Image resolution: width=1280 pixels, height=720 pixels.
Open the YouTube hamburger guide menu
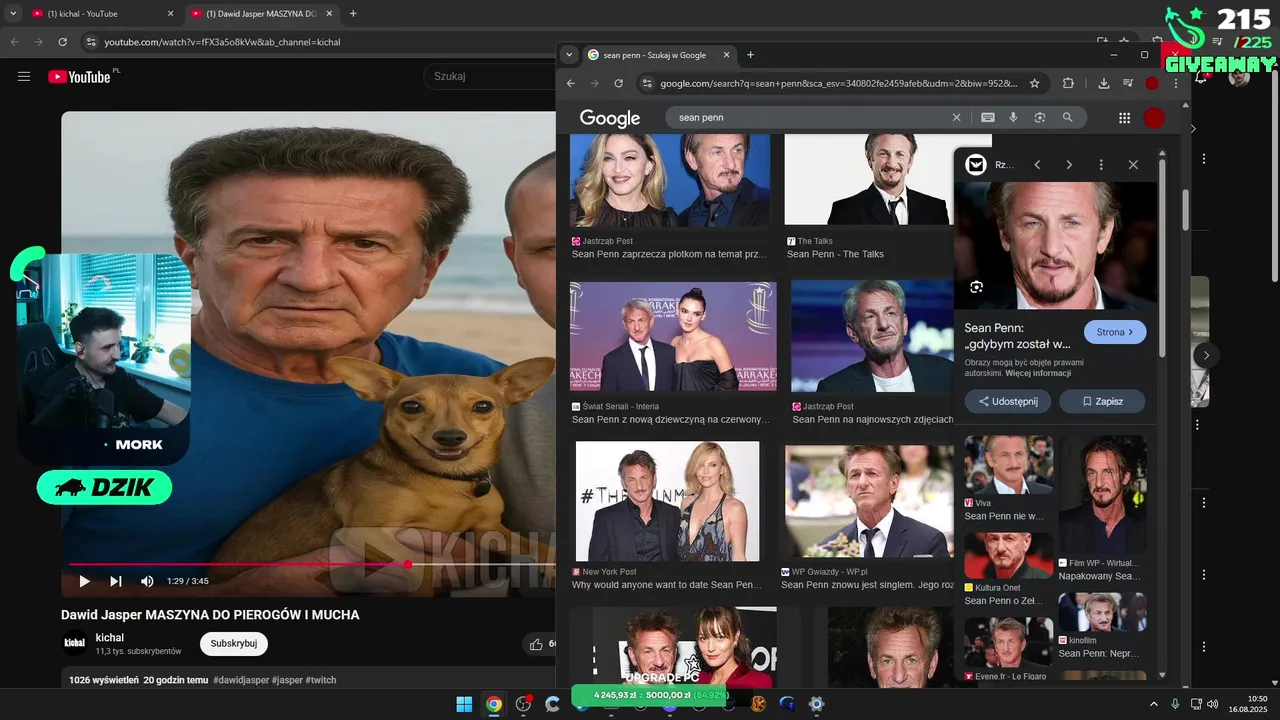[24, 76]
